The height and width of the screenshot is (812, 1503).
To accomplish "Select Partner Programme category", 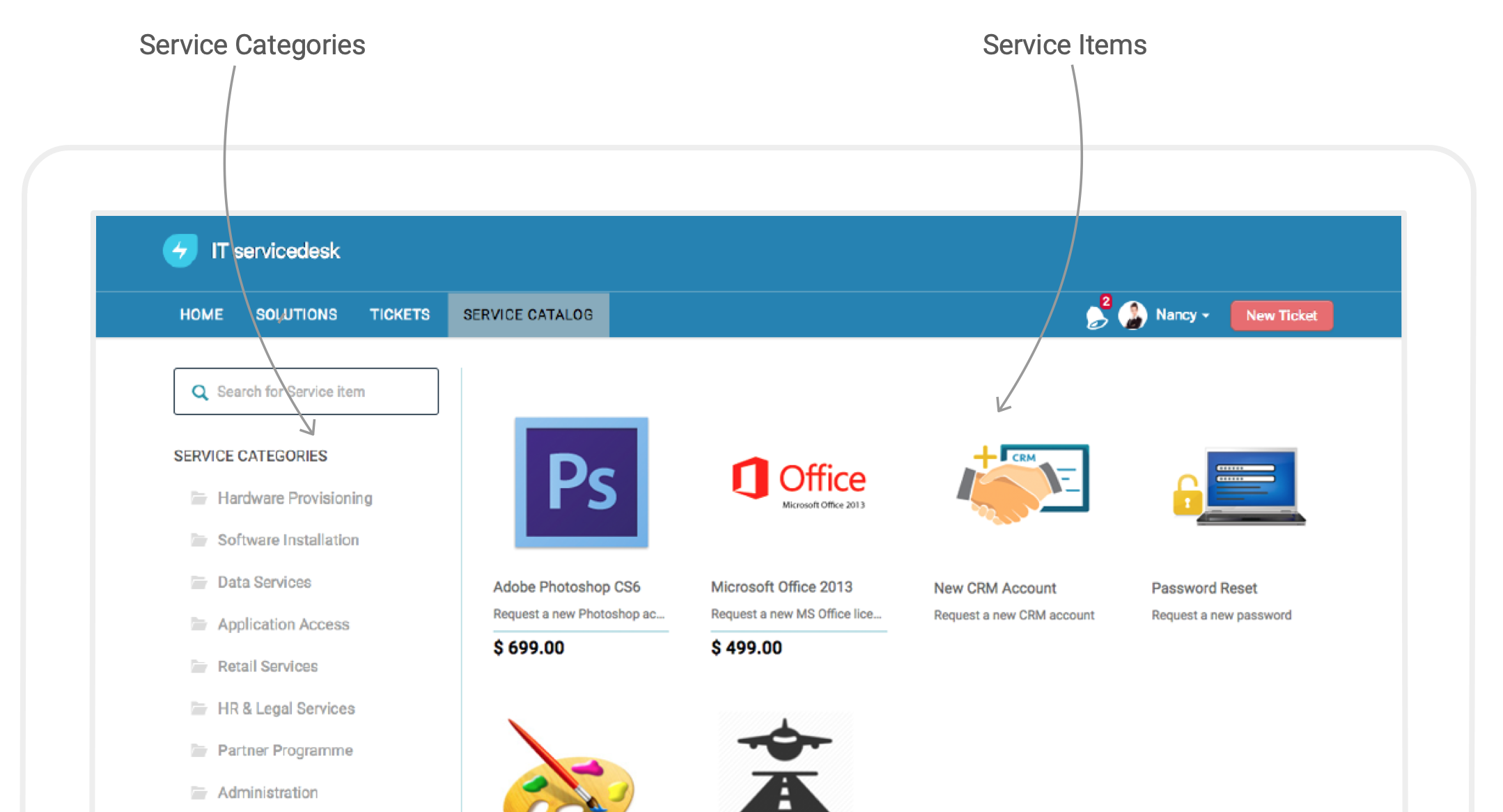I will [x=286, y=751].
